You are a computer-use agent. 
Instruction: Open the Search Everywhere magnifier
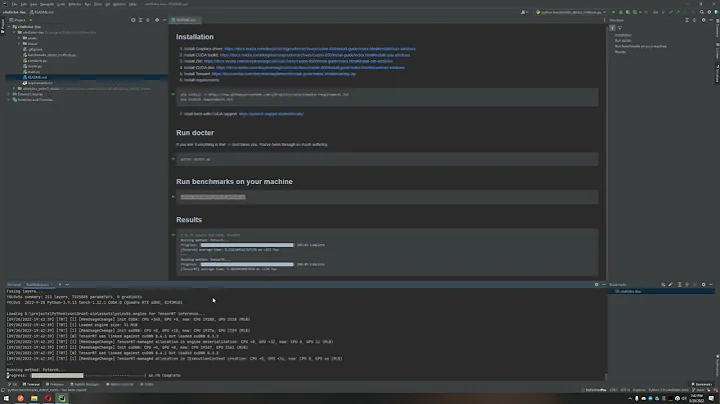tap(702, 12)
